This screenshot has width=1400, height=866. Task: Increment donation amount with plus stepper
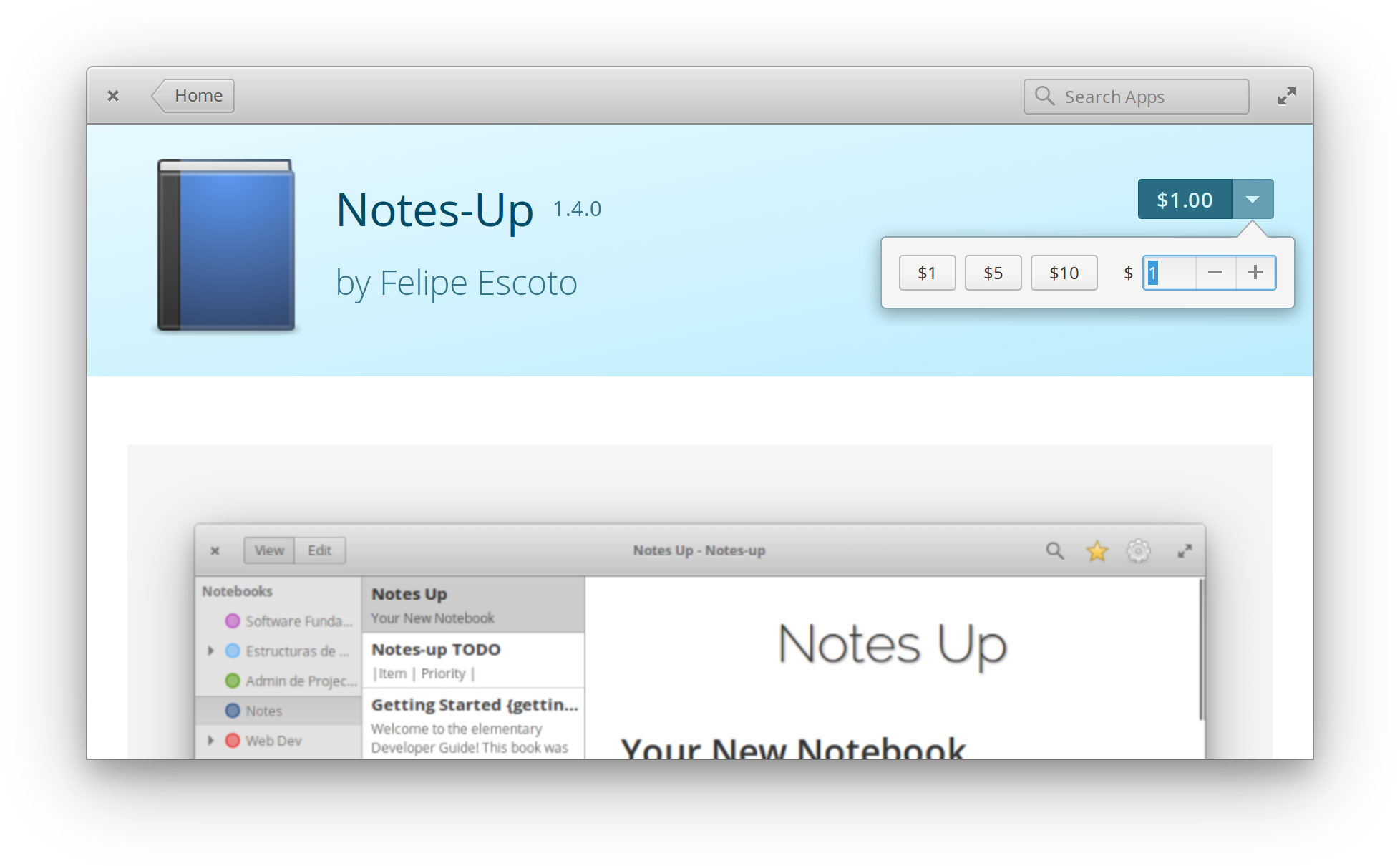point(1255,272)
